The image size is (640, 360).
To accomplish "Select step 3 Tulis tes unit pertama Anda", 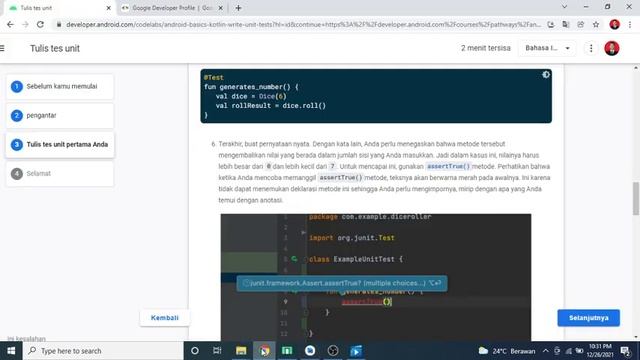I will point(60,144).
